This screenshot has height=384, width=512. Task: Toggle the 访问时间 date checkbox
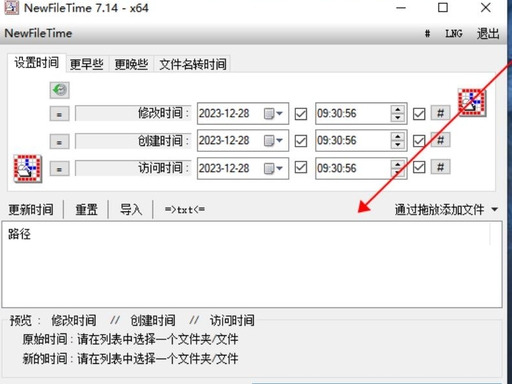click(x=301, y=167)
